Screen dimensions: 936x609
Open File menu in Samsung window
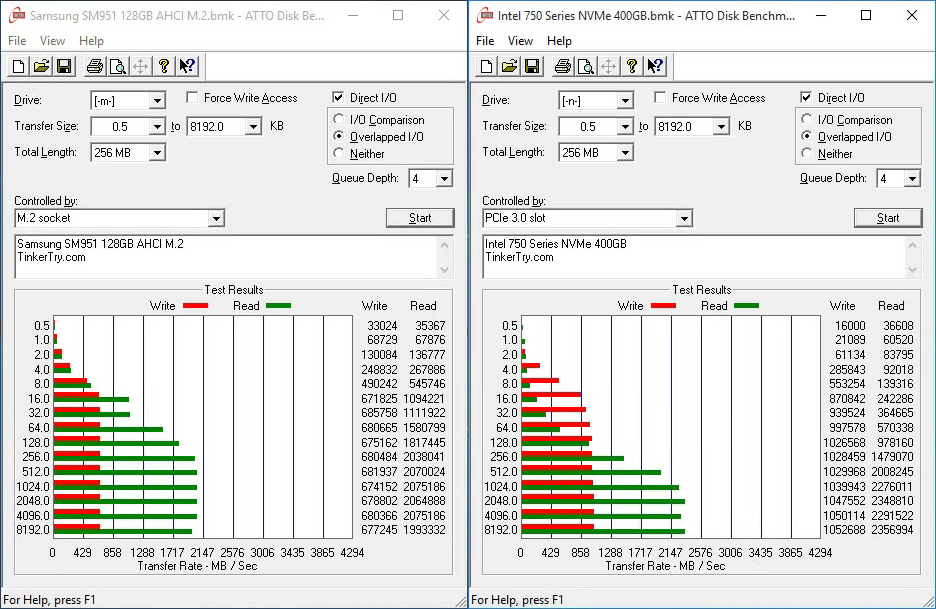pyautogui.click(x=17, y=41)
